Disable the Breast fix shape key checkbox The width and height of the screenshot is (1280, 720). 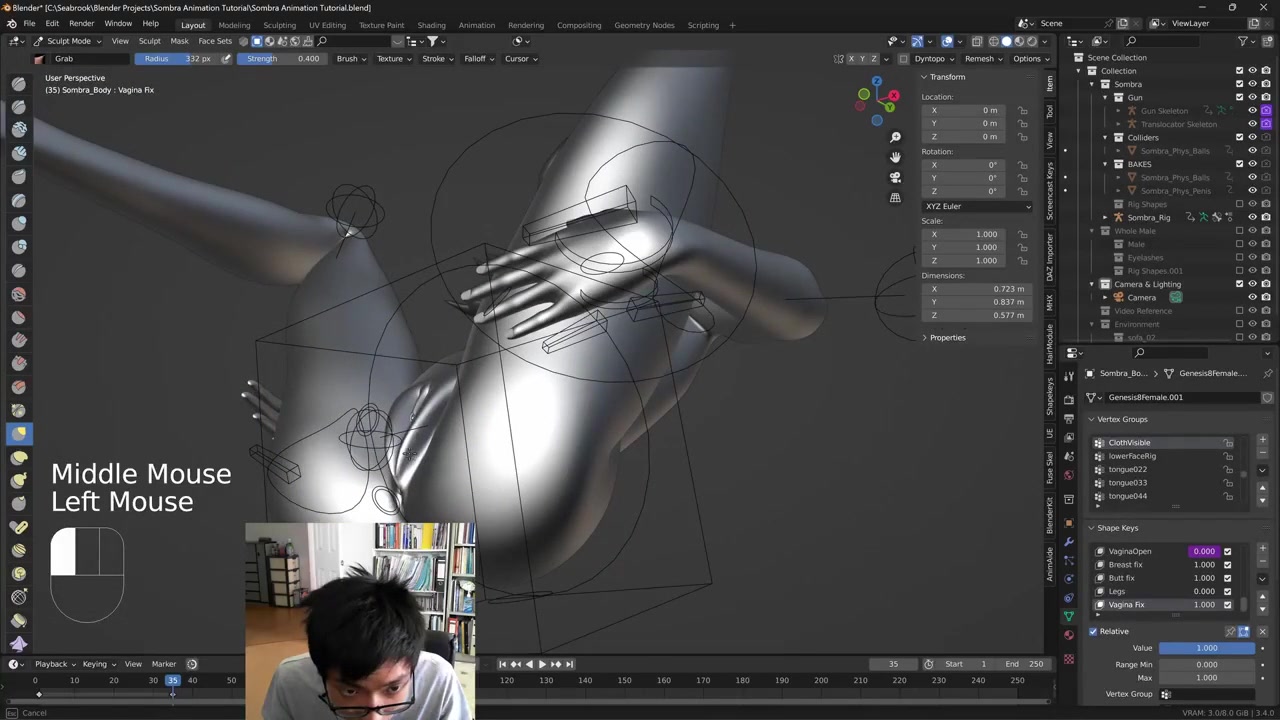[x=1227, y=565]
